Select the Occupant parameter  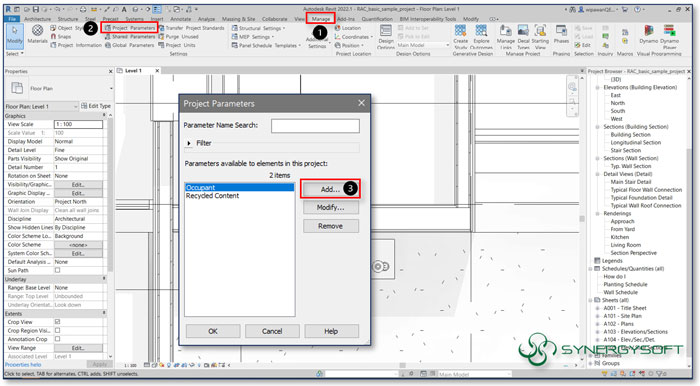click(240, 187)
